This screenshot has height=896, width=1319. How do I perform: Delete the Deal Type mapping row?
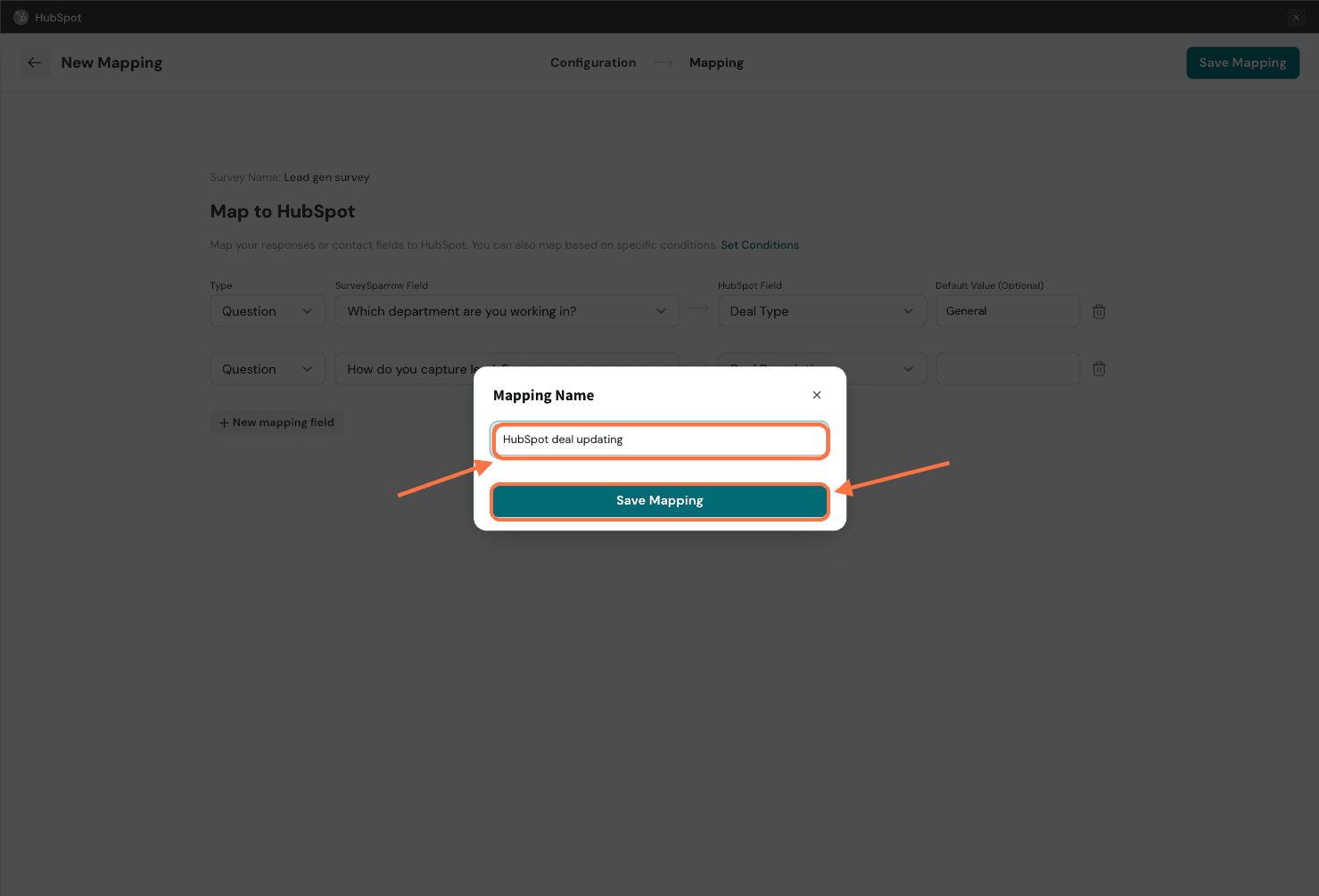(1099, 311)
